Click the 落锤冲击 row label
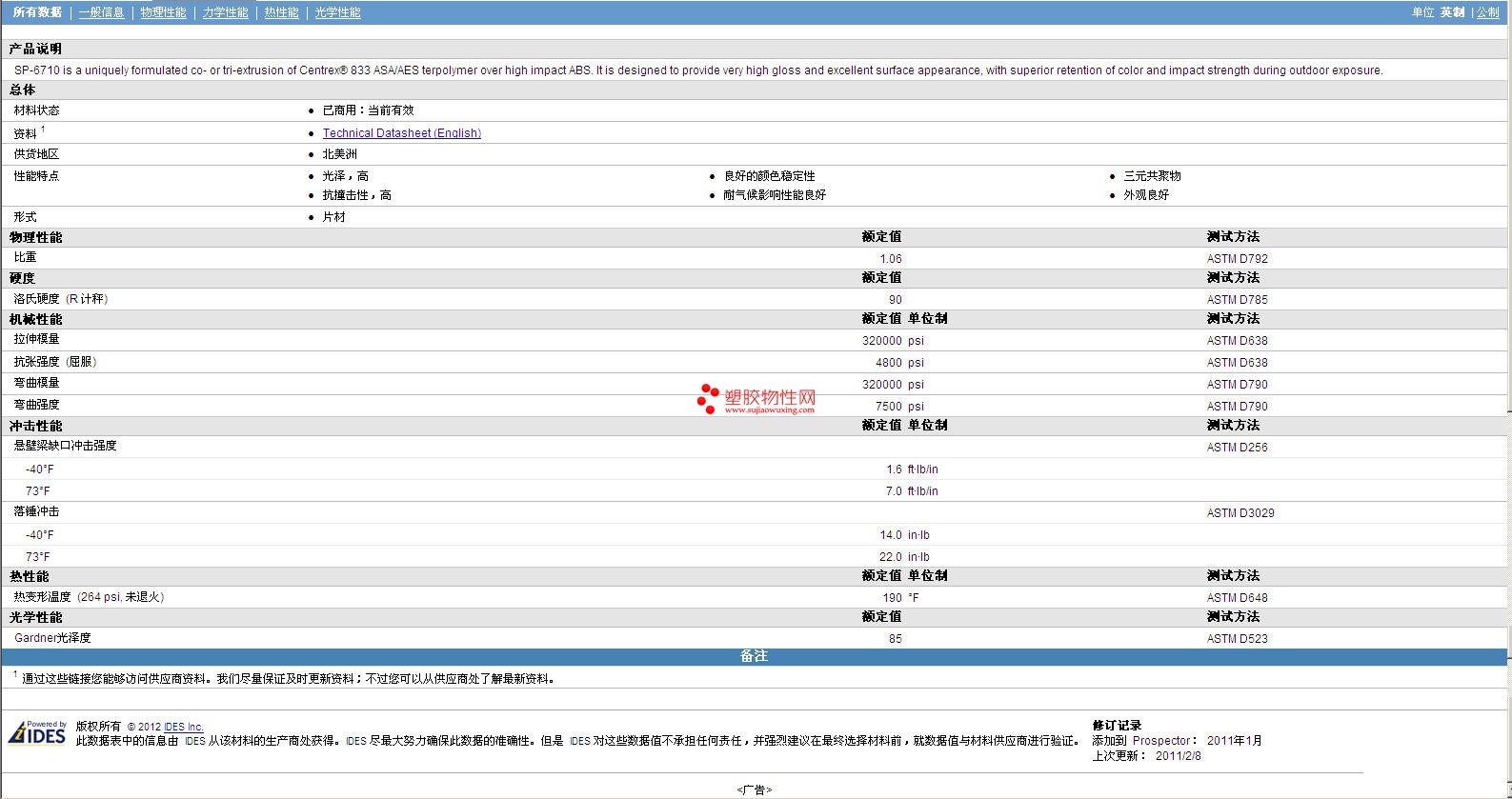Viewport: 1512px width, 799px height. click(x=36, y=511)
